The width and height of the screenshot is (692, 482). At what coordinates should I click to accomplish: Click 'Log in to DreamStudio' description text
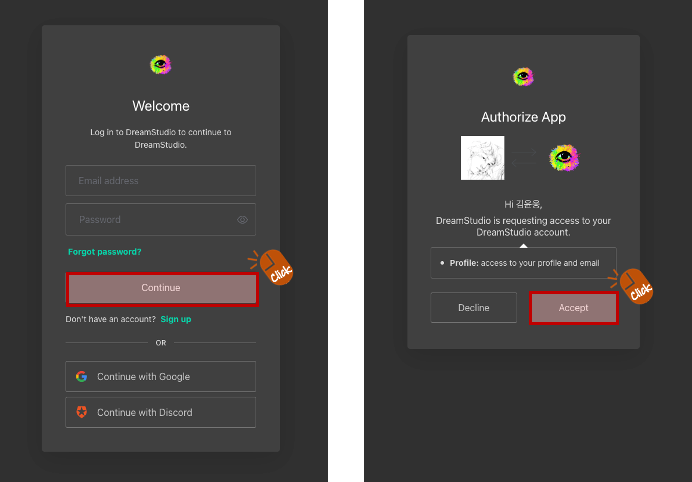161,138
